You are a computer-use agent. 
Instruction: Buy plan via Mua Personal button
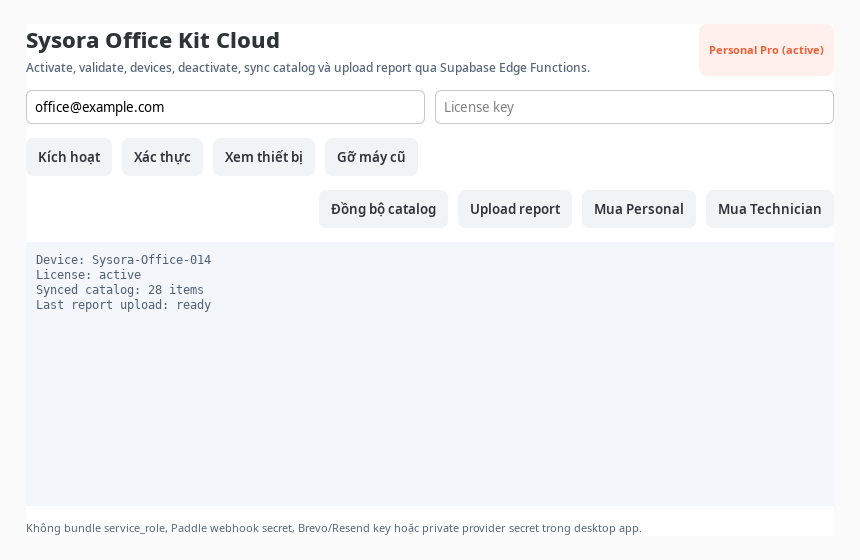639,209
